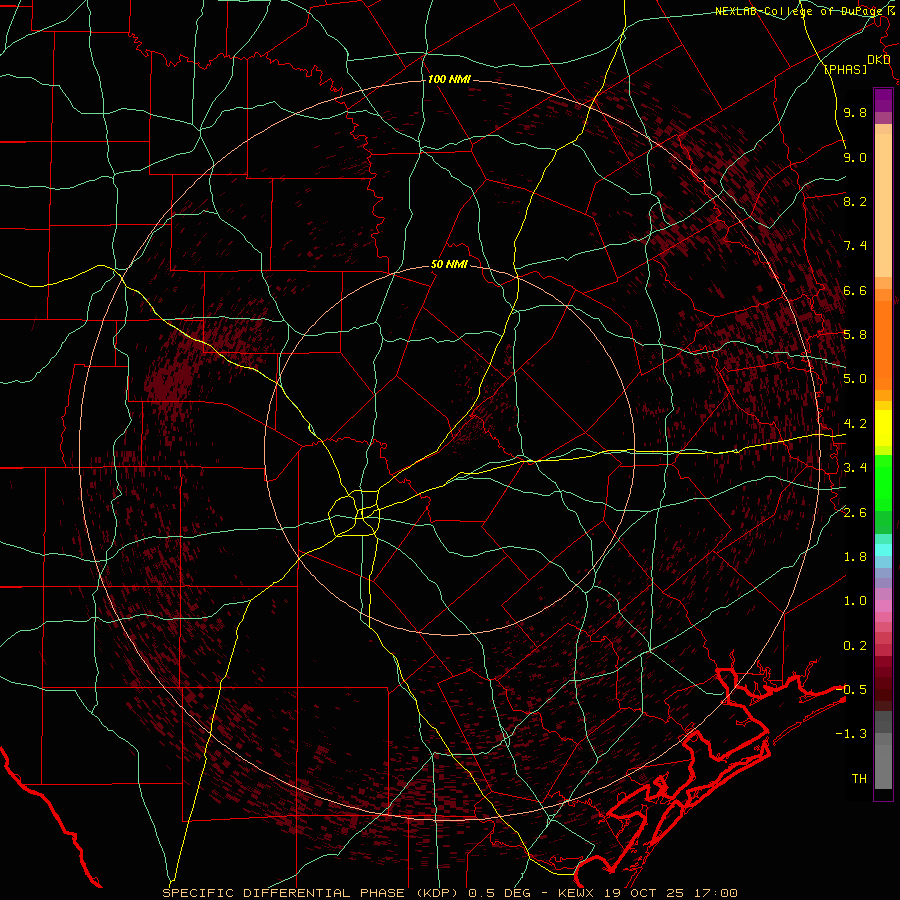
Task: Click the Specific Differential Phase (KDP) caption
Action: [313, 893]
